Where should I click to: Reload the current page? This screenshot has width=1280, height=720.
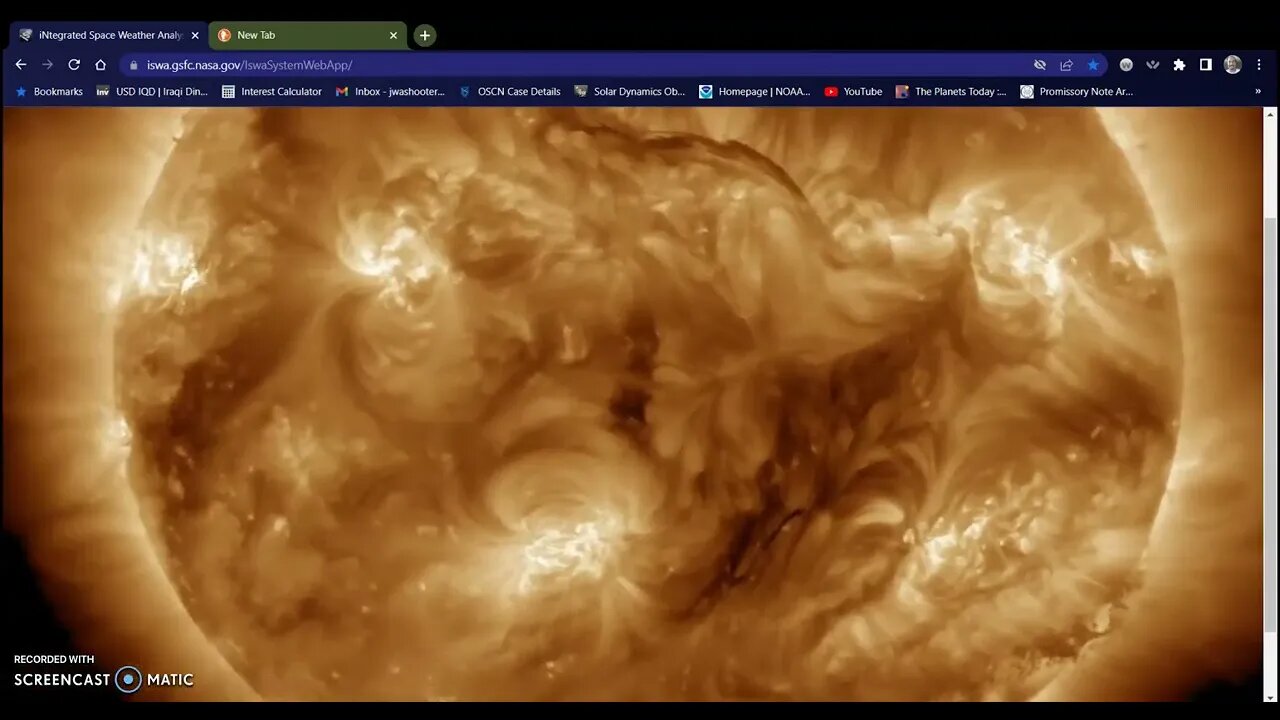point(74,64)
